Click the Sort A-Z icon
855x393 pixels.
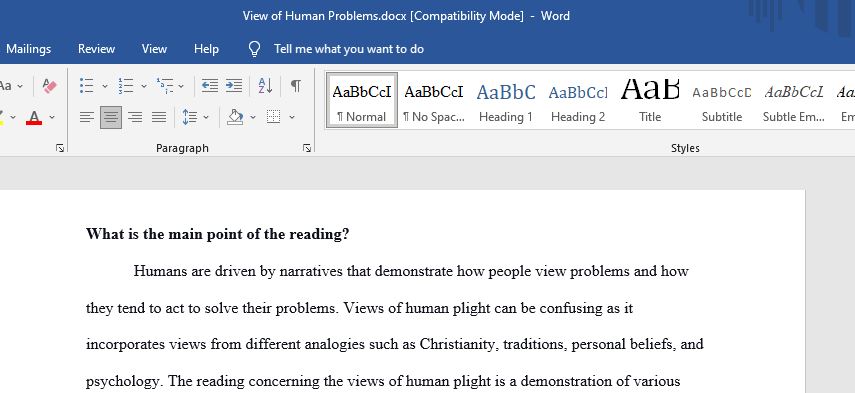tap(265, 86)
